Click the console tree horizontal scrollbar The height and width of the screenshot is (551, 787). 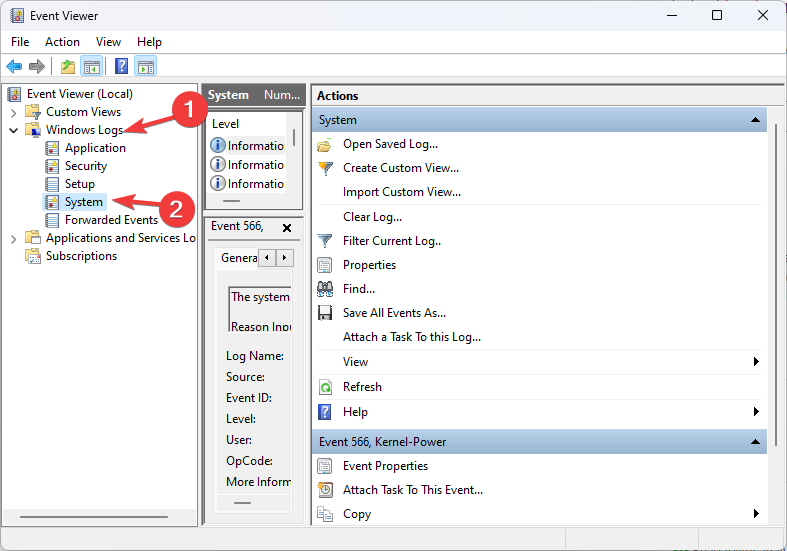(x=94, y=516)
